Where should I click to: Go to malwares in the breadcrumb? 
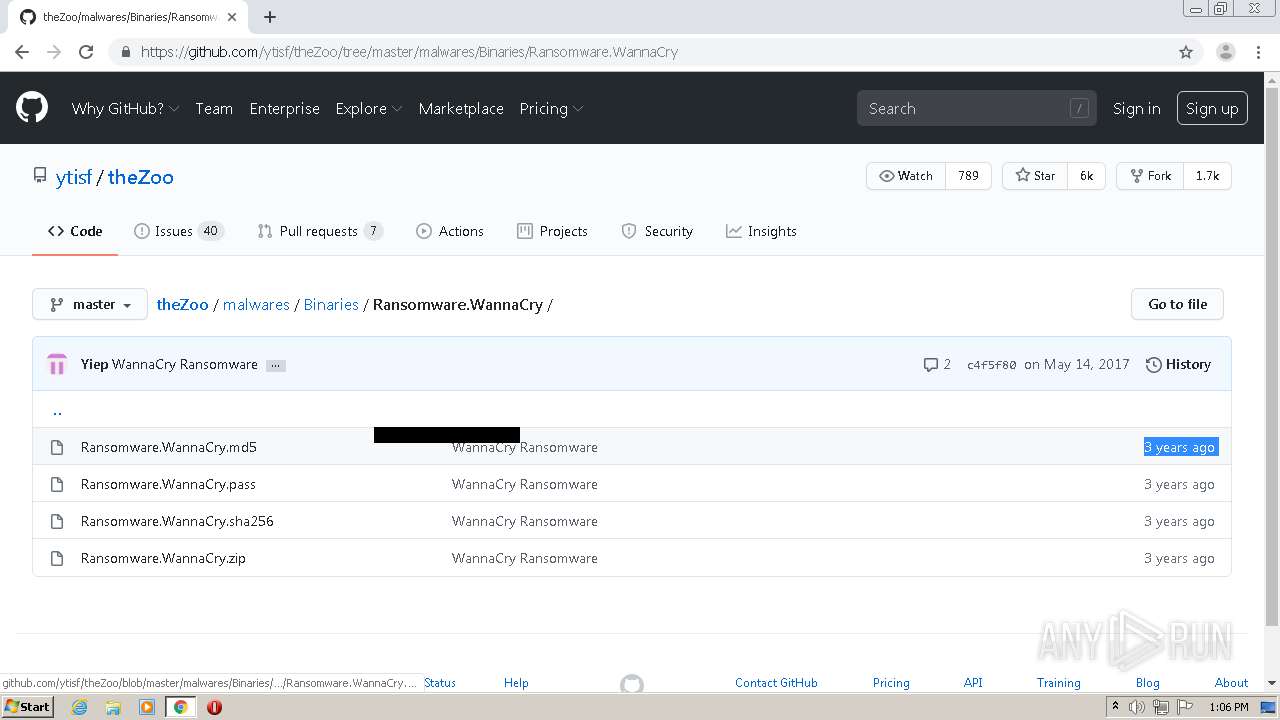(256, 304)
